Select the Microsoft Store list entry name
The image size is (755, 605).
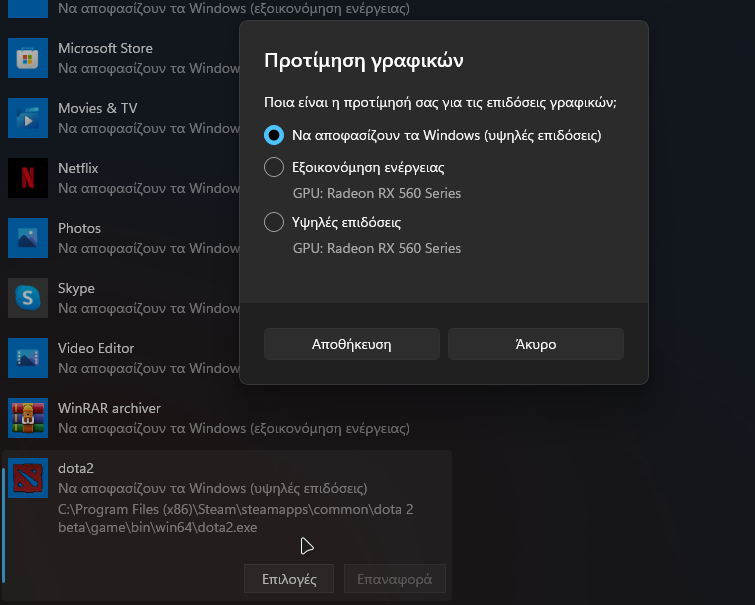[105, 48]
